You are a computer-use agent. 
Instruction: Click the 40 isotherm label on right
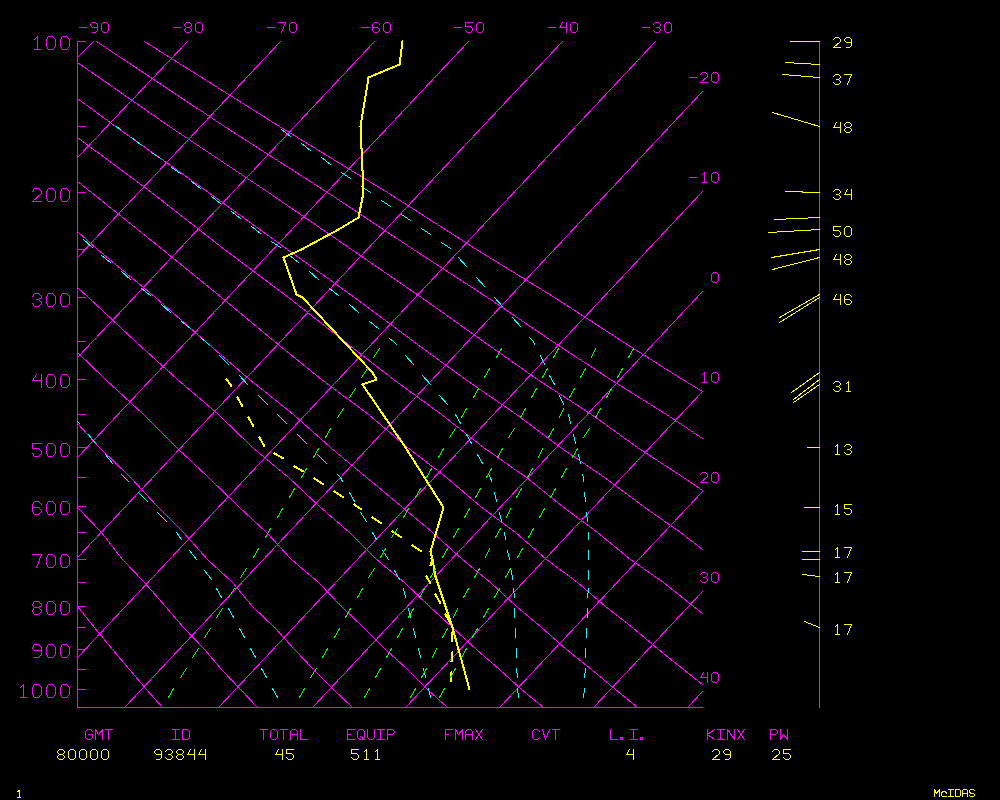[x=709, y=678]
